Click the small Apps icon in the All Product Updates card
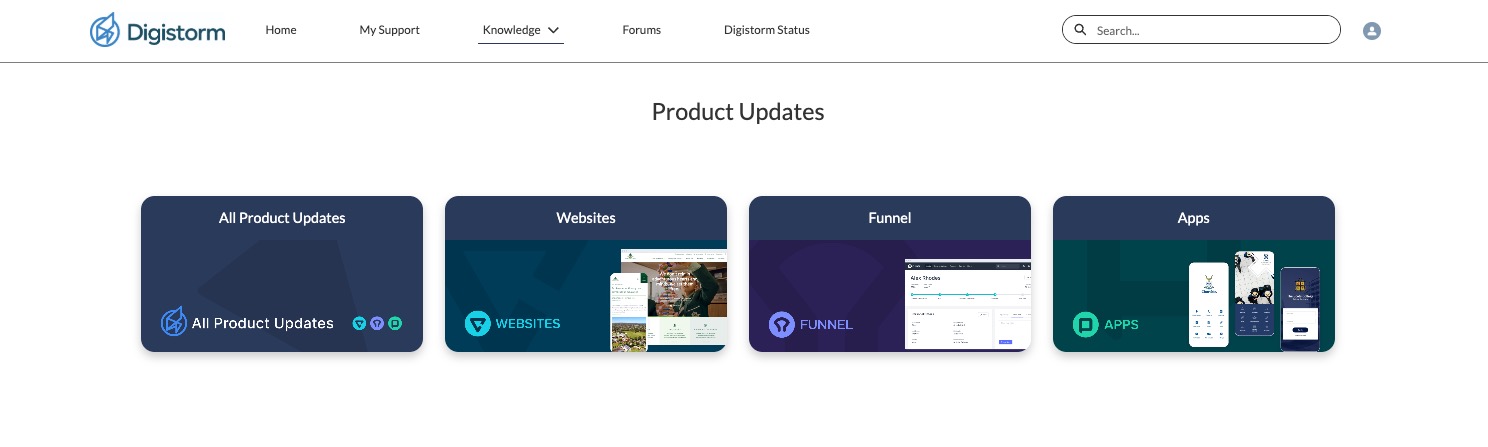Viewport: 1488px width, 447px height. pyautogui.click(x=395, y=323)
